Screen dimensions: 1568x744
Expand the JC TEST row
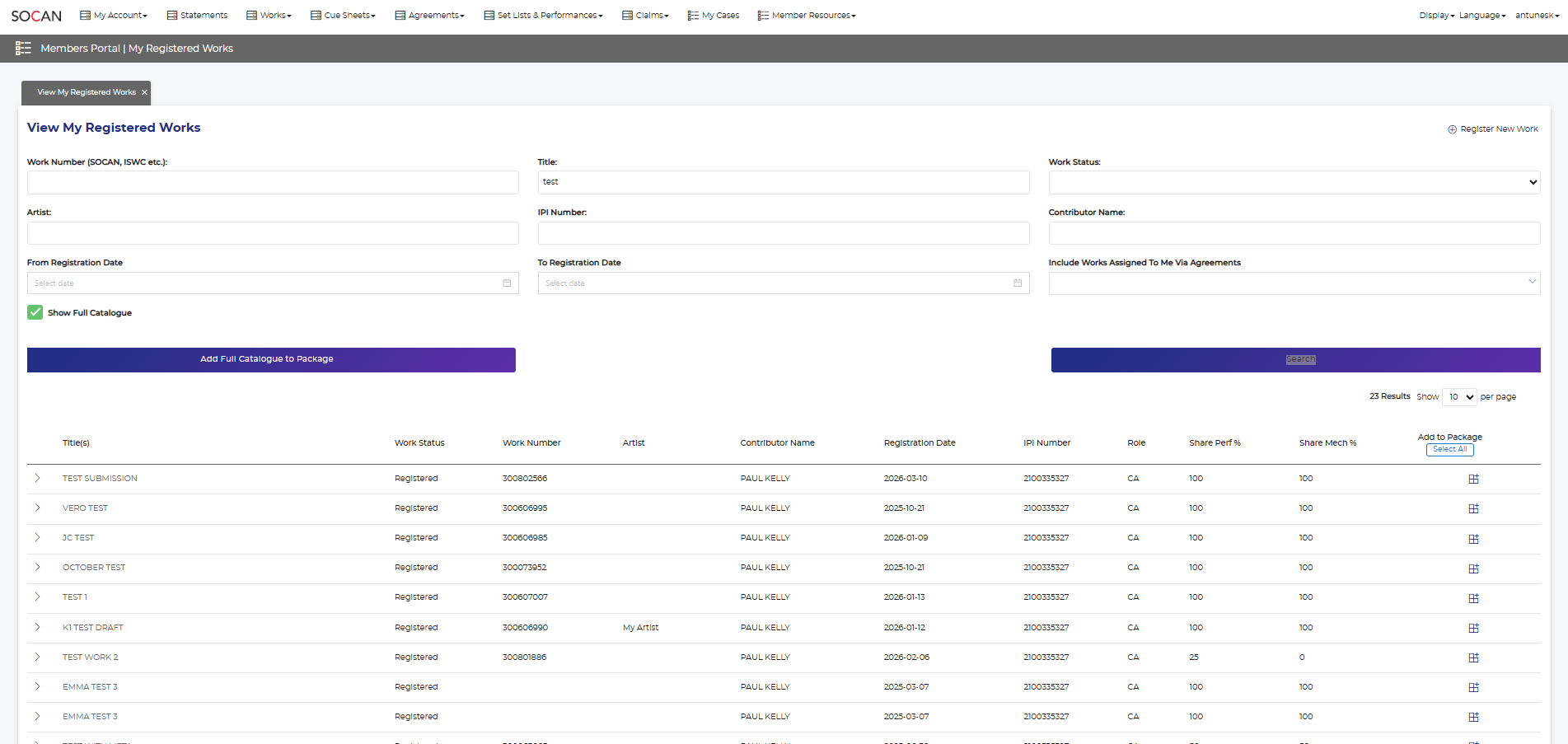(38, 538)
